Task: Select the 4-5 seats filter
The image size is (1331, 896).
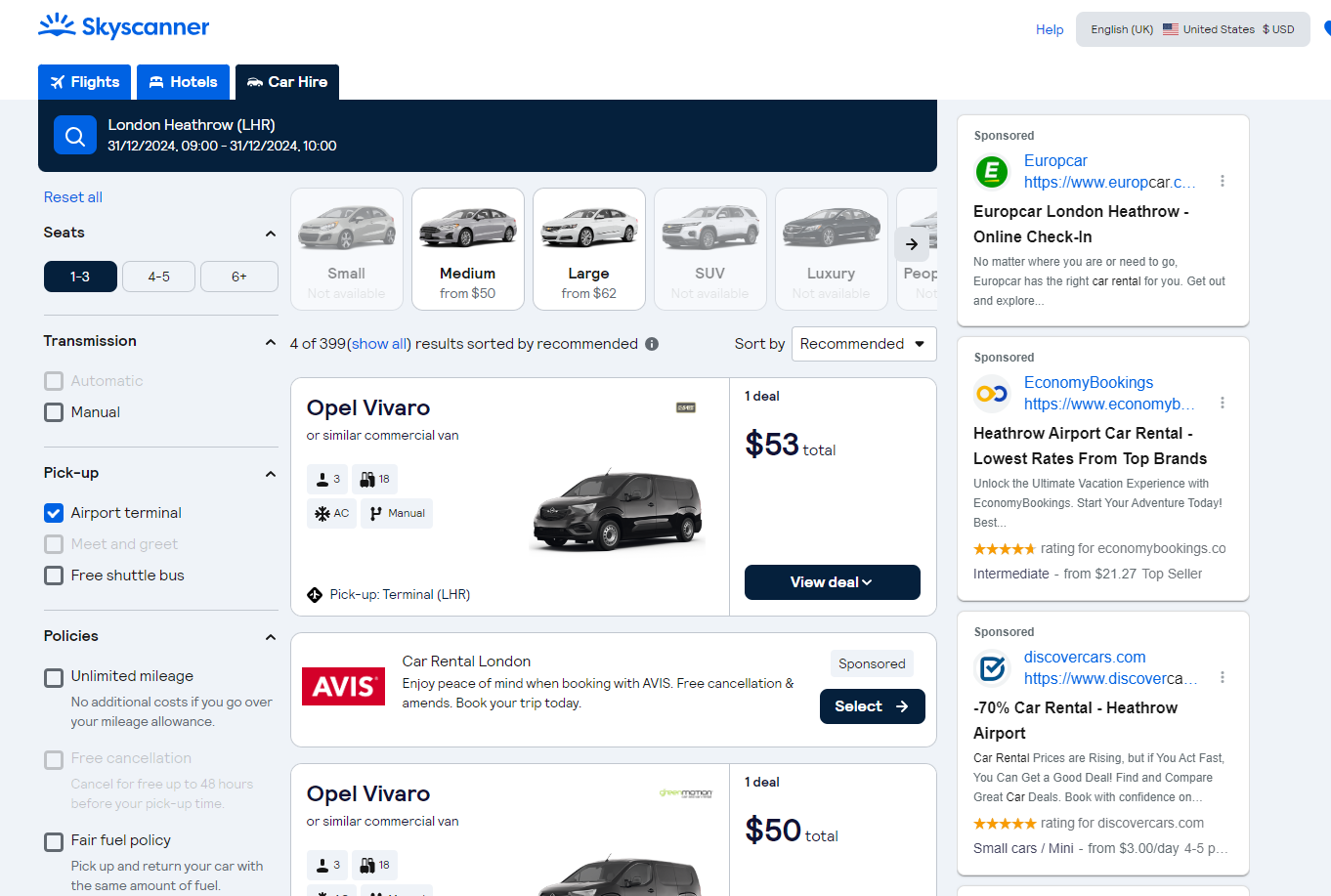Action: [x=158, y=277]
